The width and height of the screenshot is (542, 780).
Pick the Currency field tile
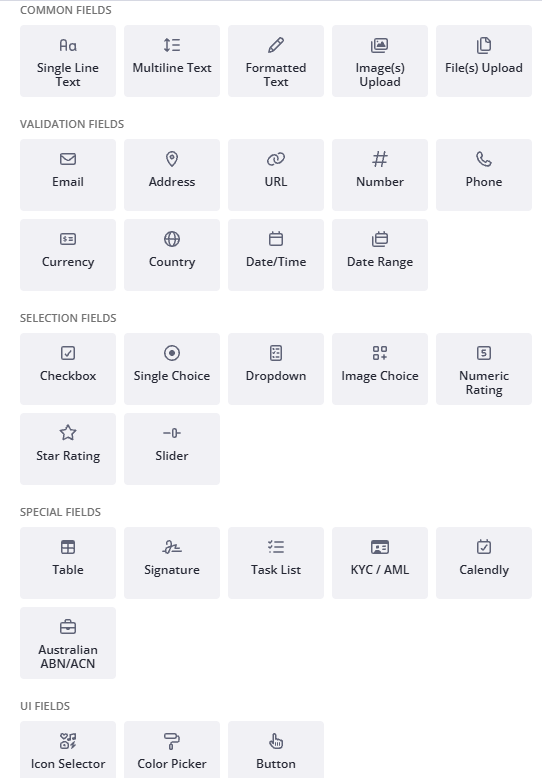(68, 255)
